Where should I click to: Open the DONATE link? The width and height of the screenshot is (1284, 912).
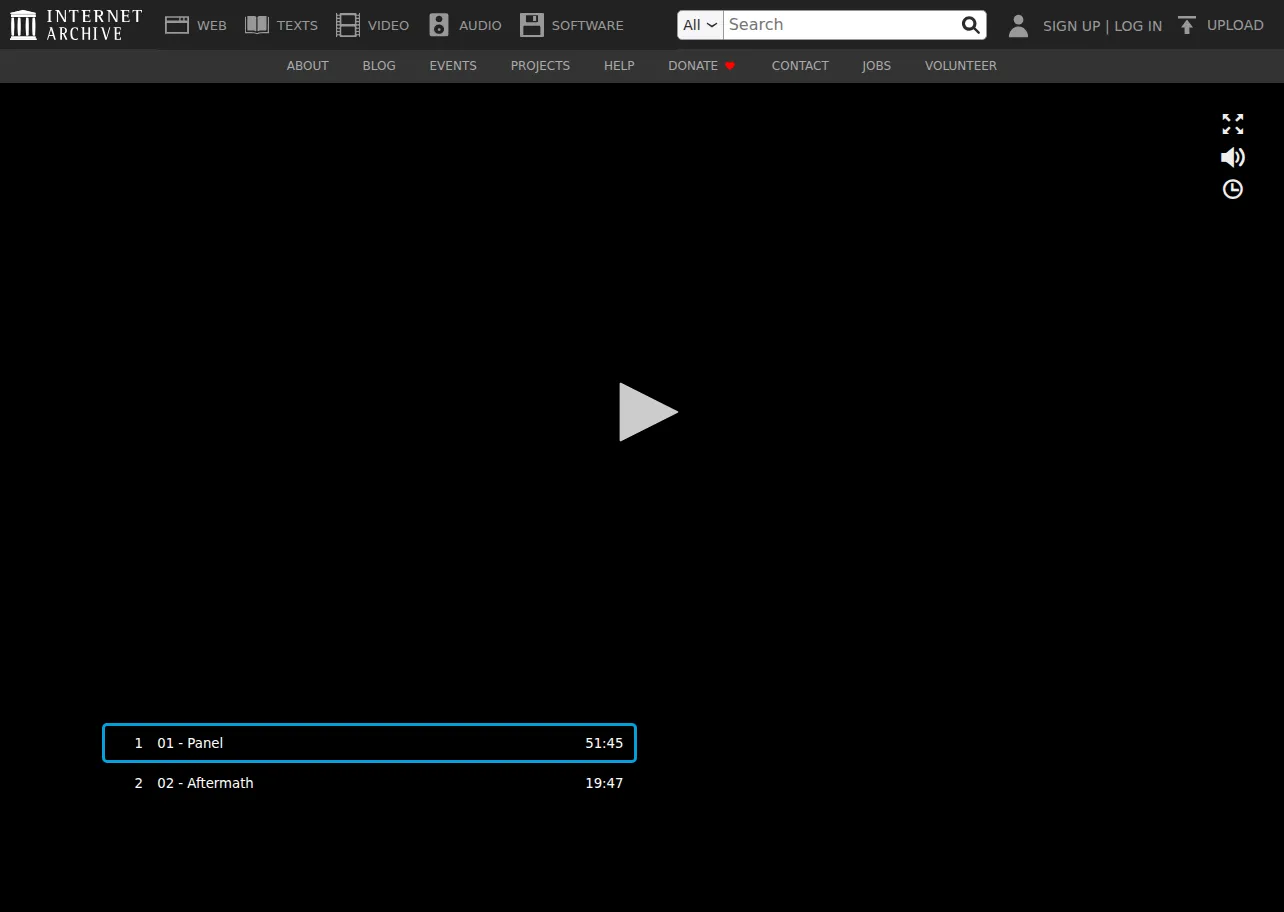pos(693,66)
